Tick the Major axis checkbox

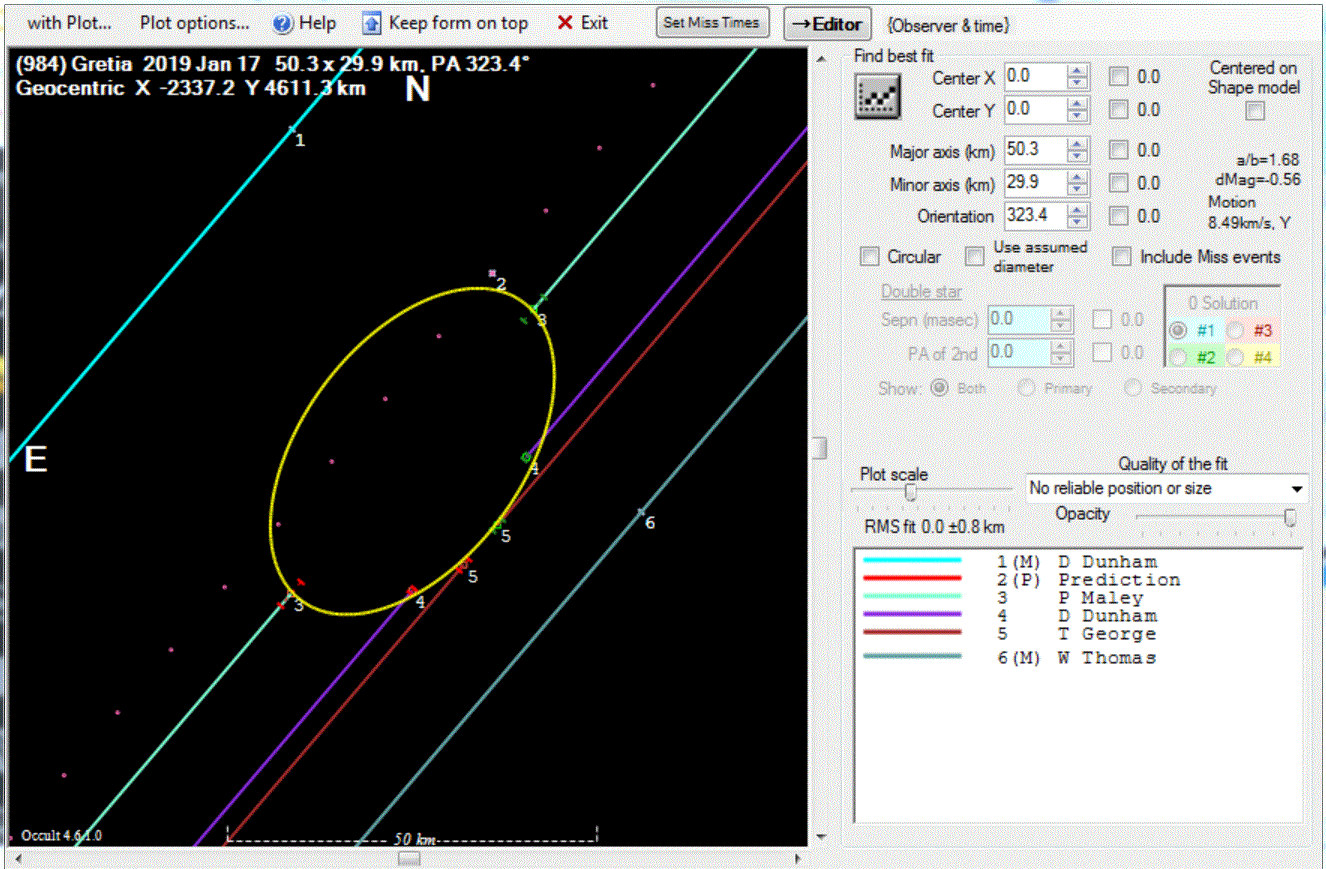point(1119,150)
